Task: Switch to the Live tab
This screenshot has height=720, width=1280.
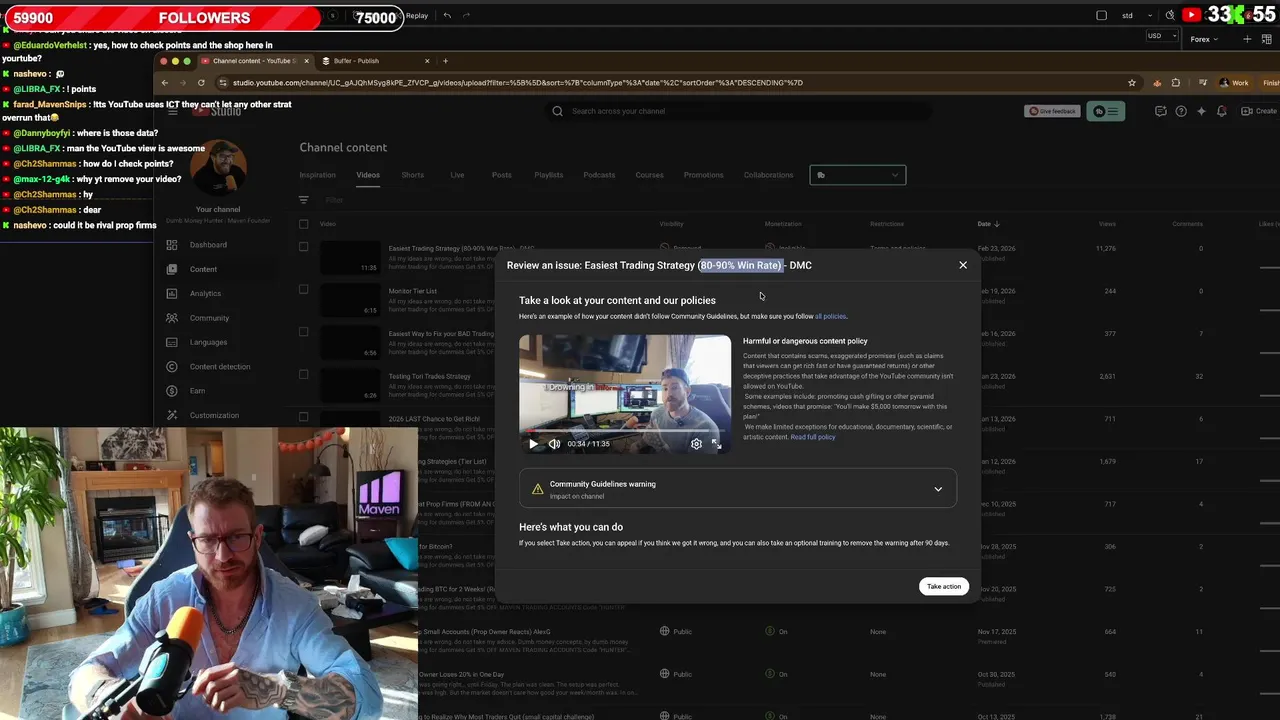Action: (457, 175)
